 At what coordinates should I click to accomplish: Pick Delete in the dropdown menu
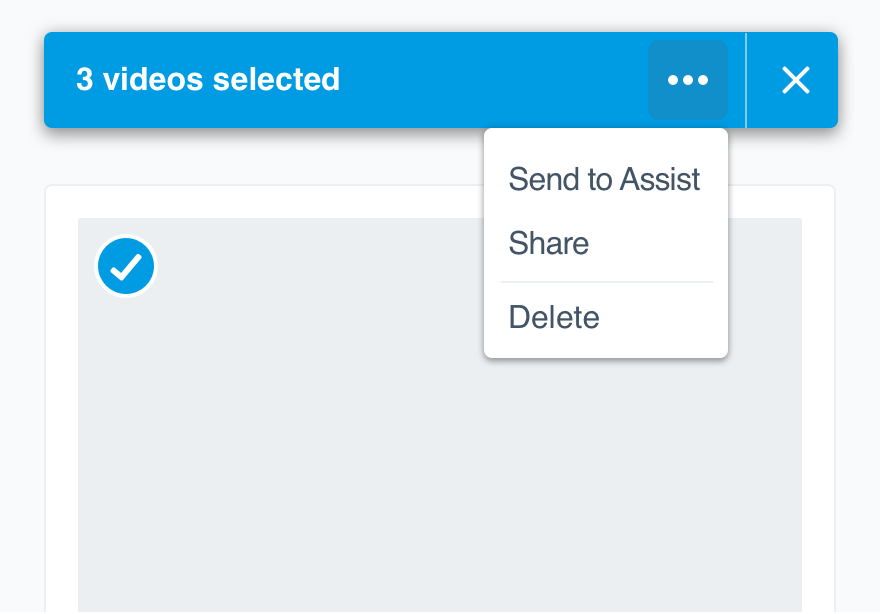pos(554,317)
